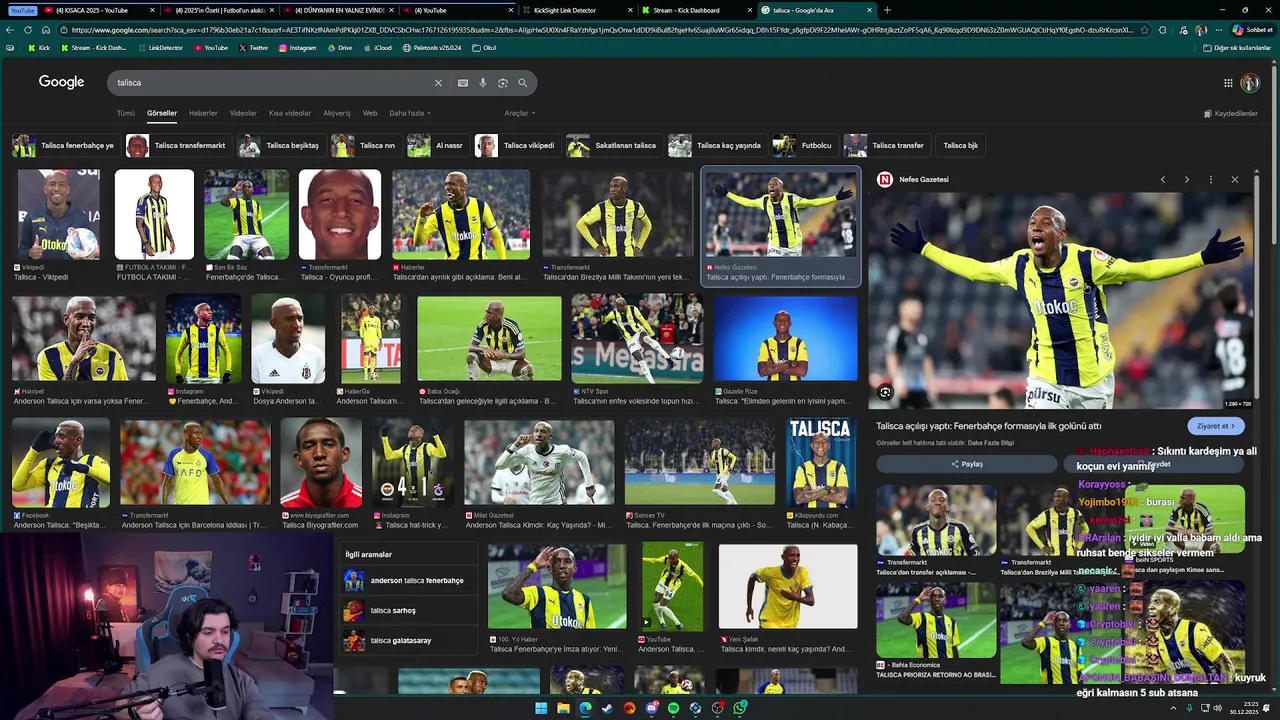
Task: Go to Google logo homepage
Action: (x=61, y=82)
